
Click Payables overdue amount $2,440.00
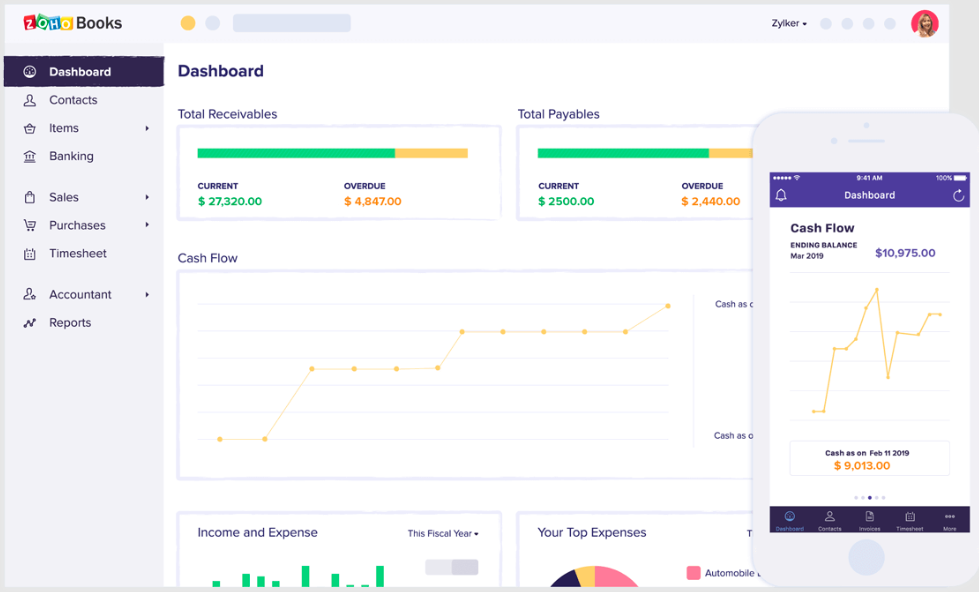coord(711,201)
